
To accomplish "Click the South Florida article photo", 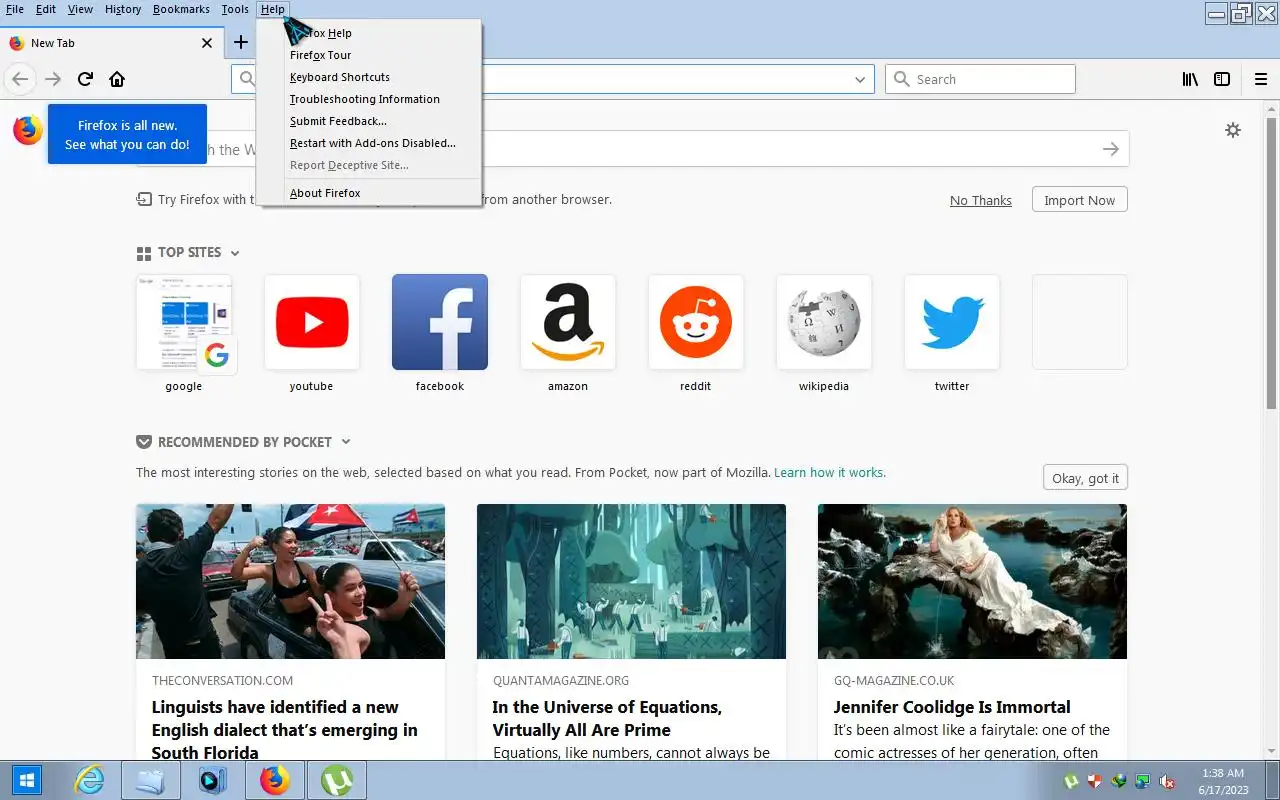I will click(x=290, y=581).
